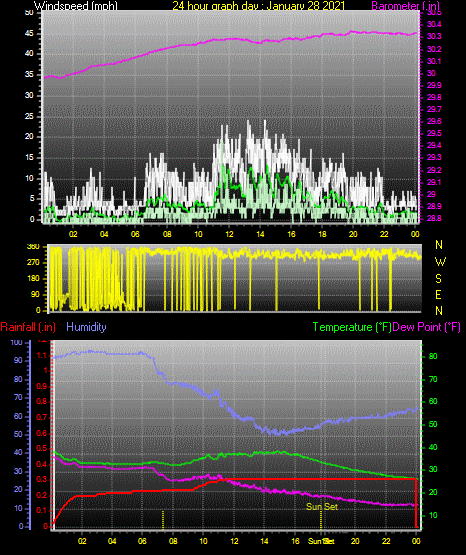
Task: Click the '18' hour label under the windspeed chart
Action: [x=322, y=234]
